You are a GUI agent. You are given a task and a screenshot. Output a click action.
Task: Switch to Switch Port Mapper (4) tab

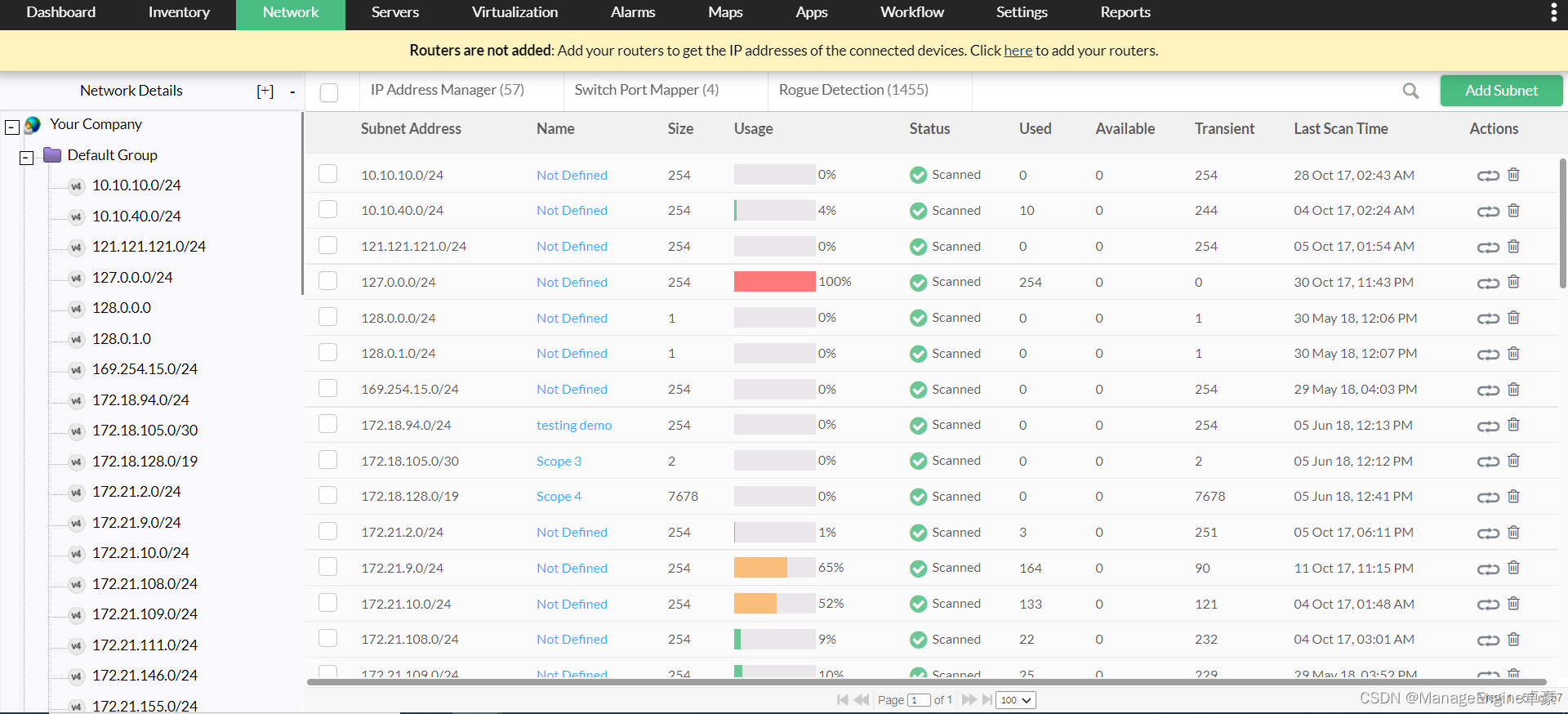(647, 90)
